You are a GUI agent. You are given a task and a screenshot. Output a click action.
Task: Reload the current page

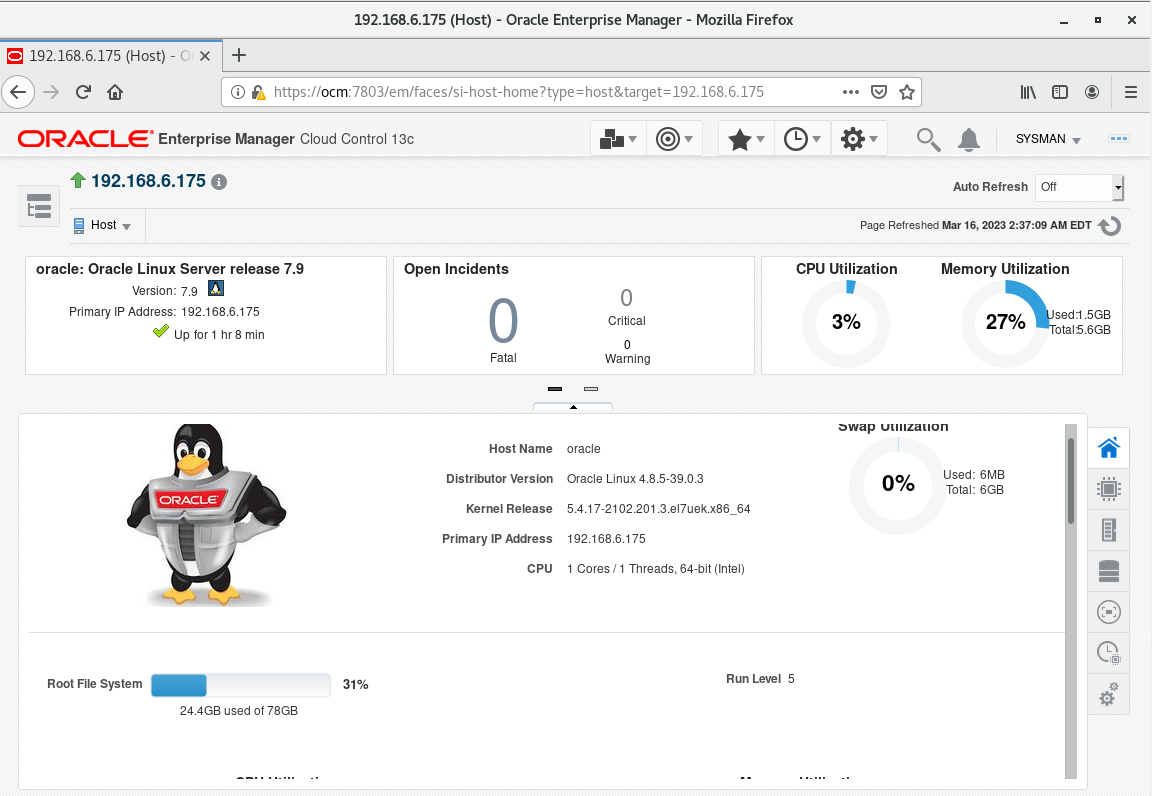[83, 92]
